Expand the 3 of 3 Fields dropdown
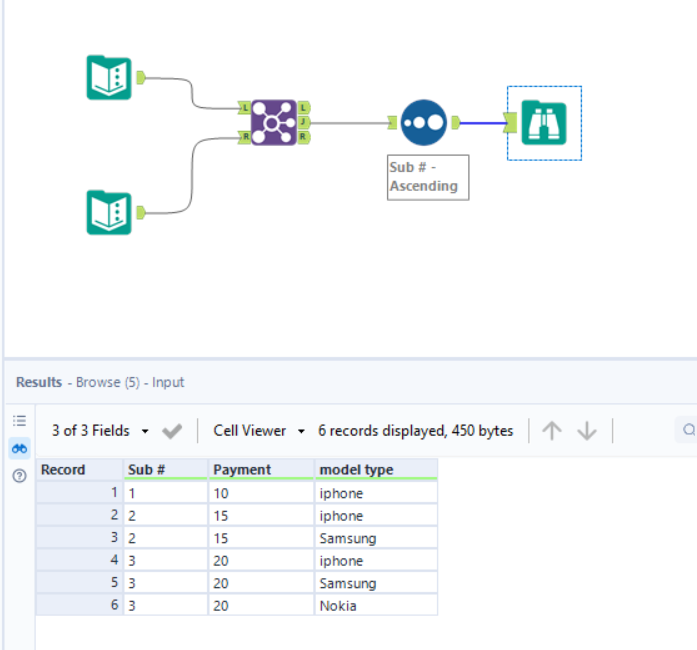697x650 pixels. pyautogui.click(x=145, y=431)
